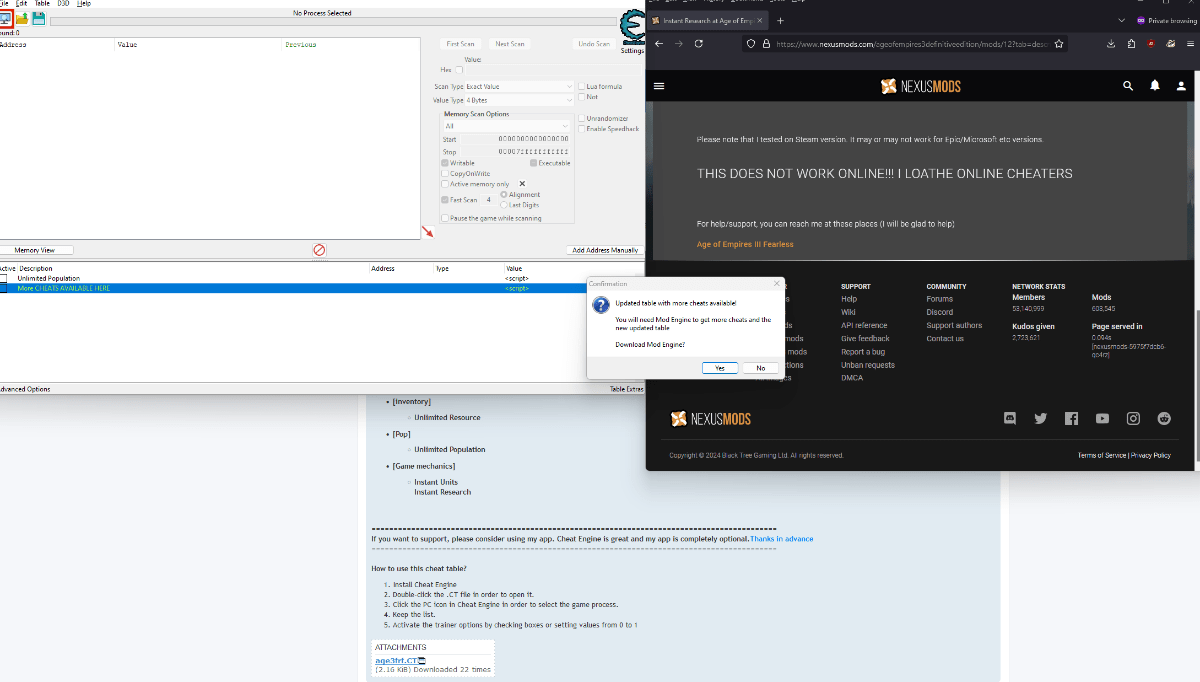The height and width of the screenshot is (682, 1200).
Task: Download the age3trf.CT attachment
Action: point(396,661)
